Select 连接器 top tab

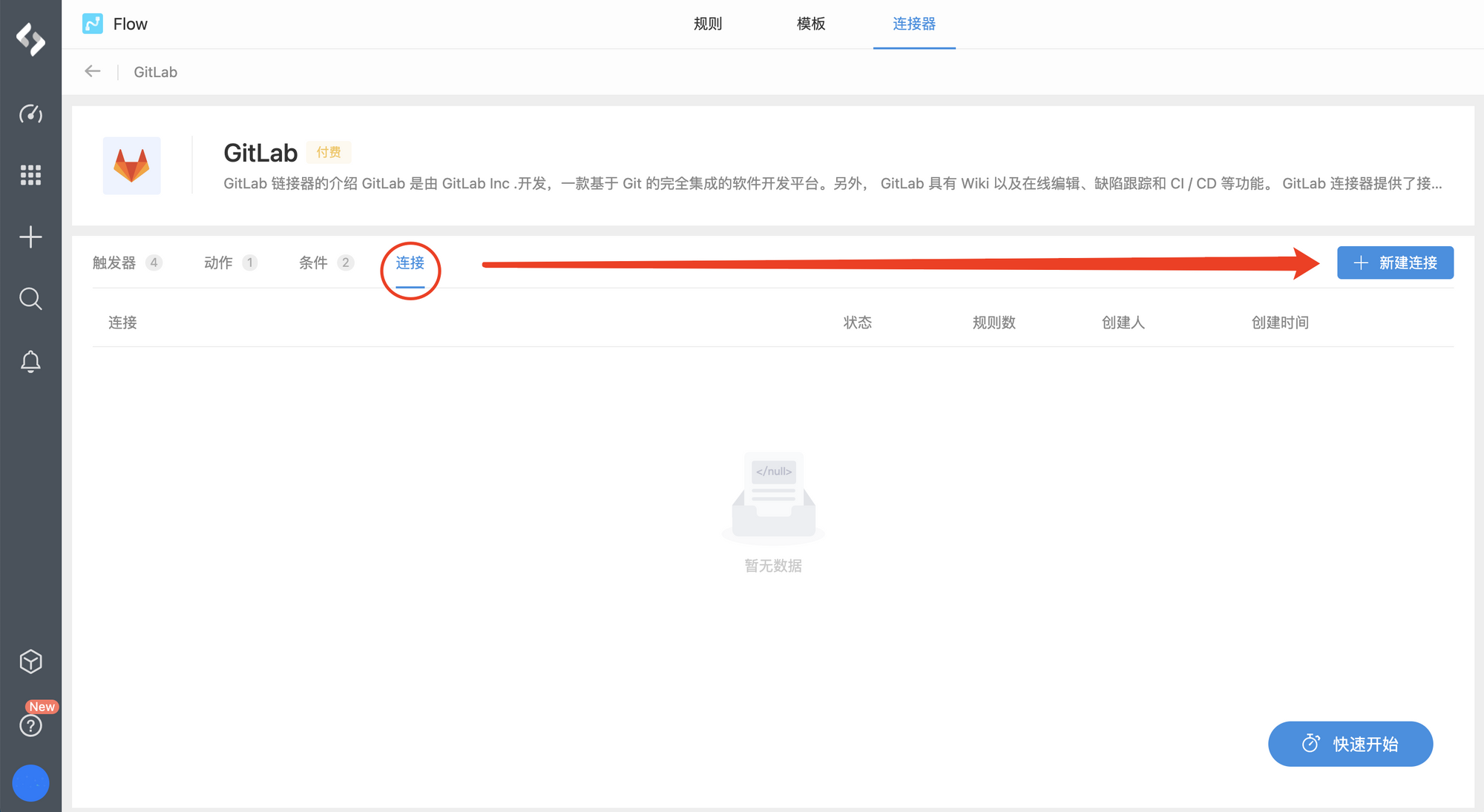click(914, 24)
